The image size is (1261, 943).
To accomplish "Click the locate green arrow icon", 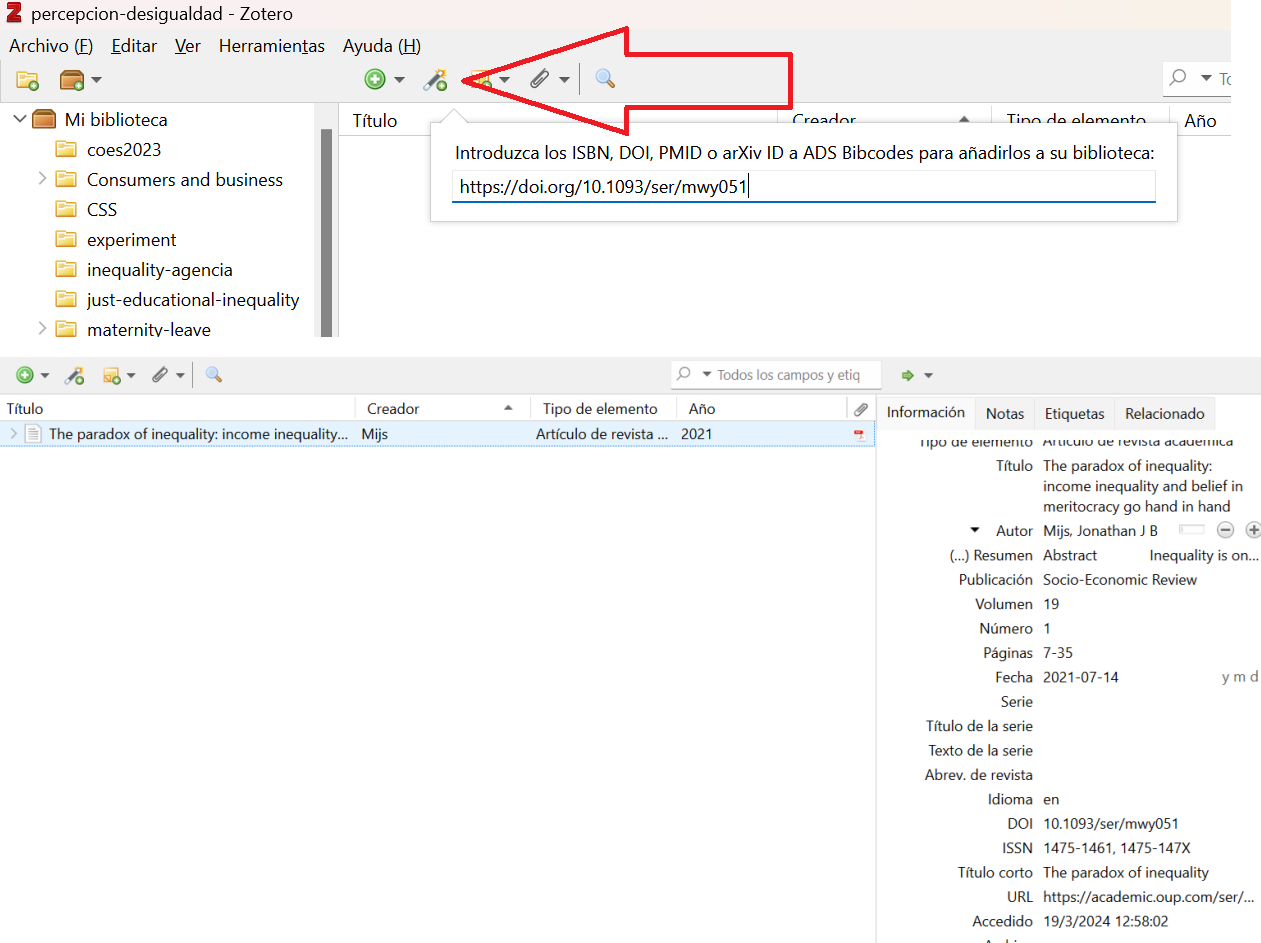I will coord(908,375).
